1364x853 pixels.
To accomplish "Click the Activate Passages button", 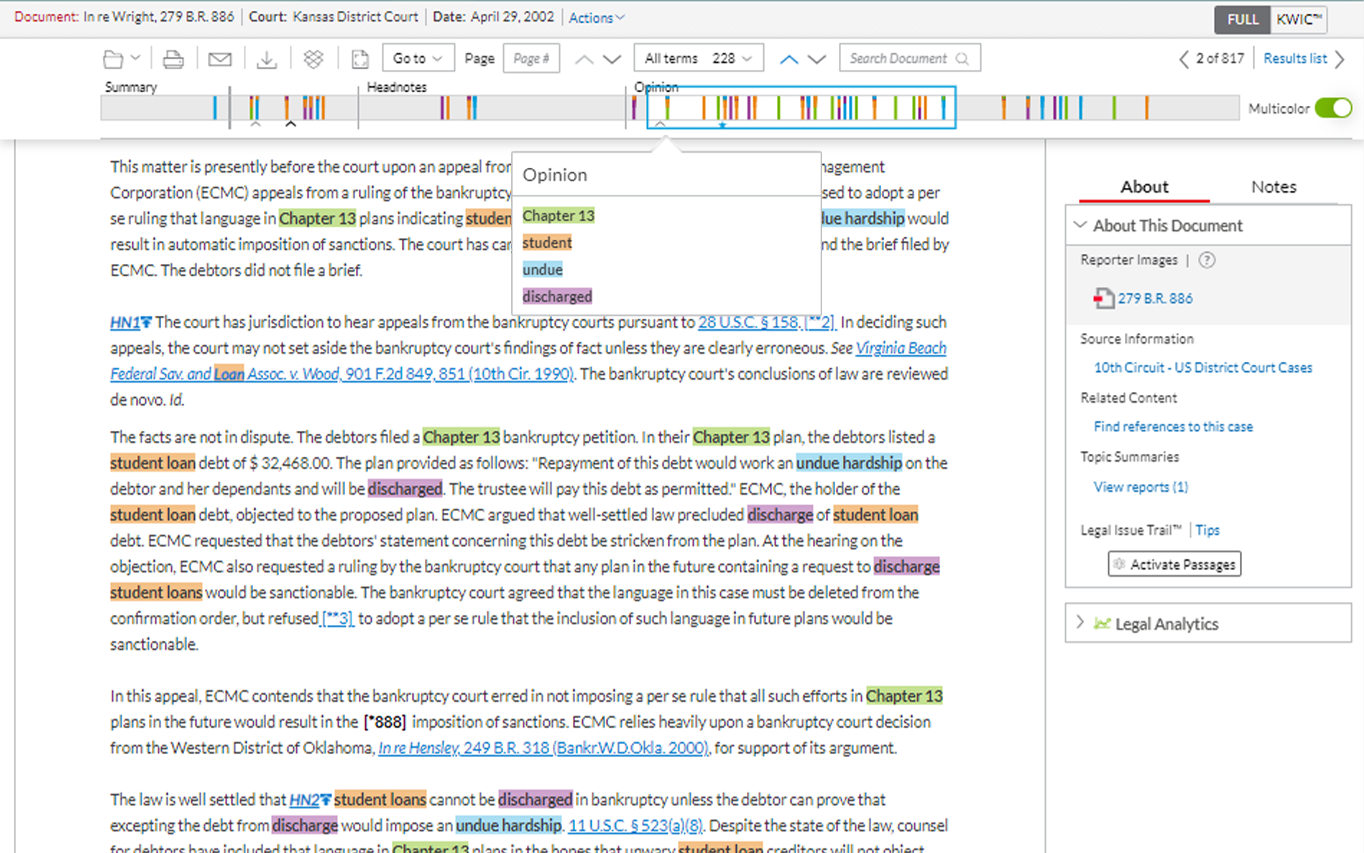I will (1173, 563).
